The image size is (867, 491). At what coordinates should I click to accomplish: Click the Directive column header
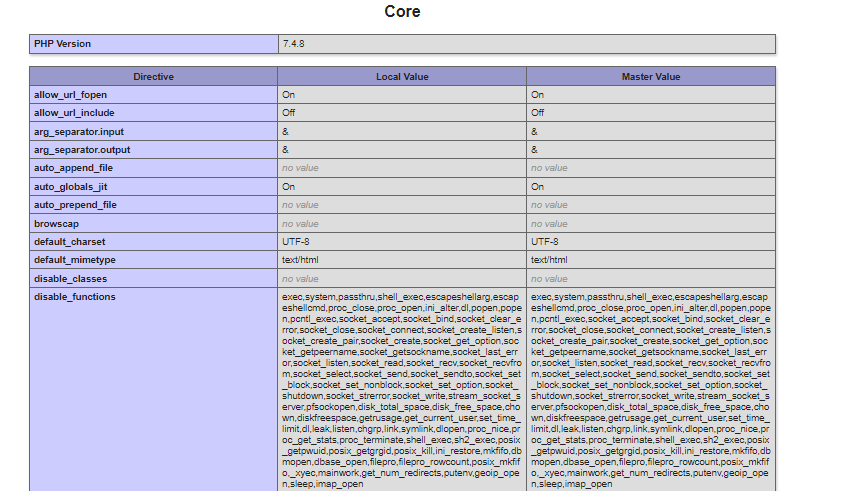pos(153,76)
